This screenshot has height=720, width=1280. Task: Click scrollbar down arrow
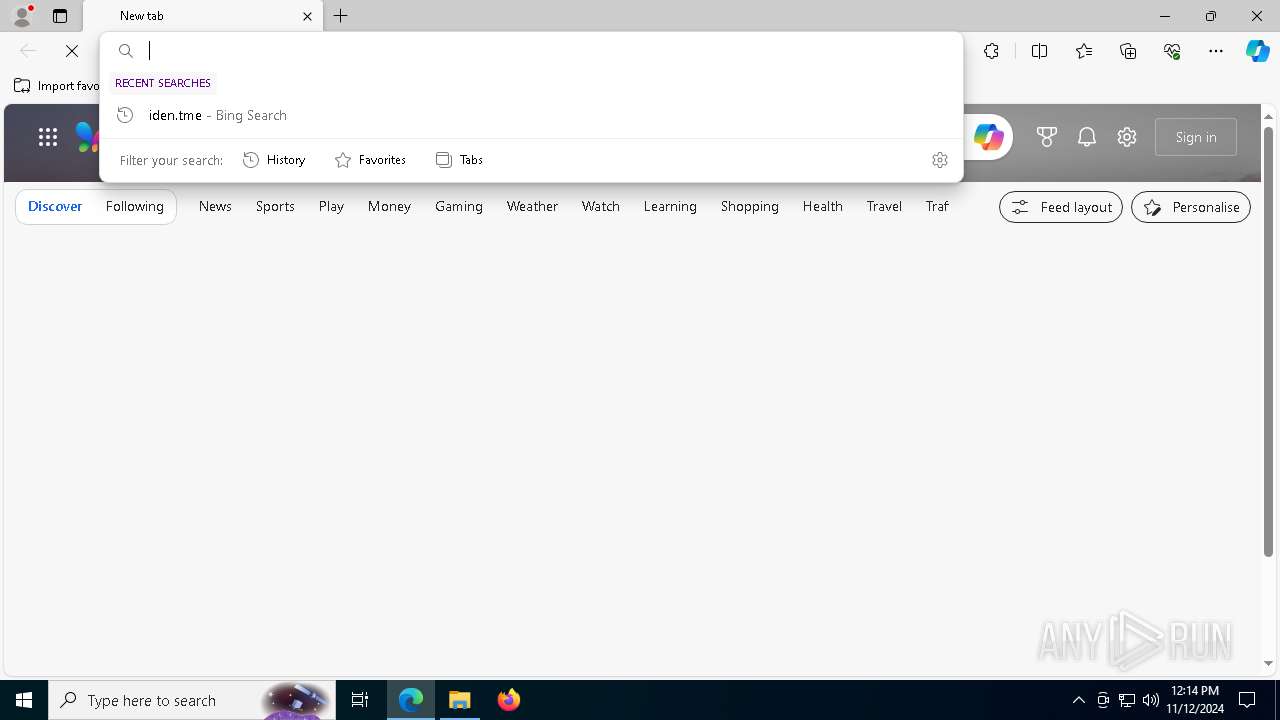click(1268, 664)
